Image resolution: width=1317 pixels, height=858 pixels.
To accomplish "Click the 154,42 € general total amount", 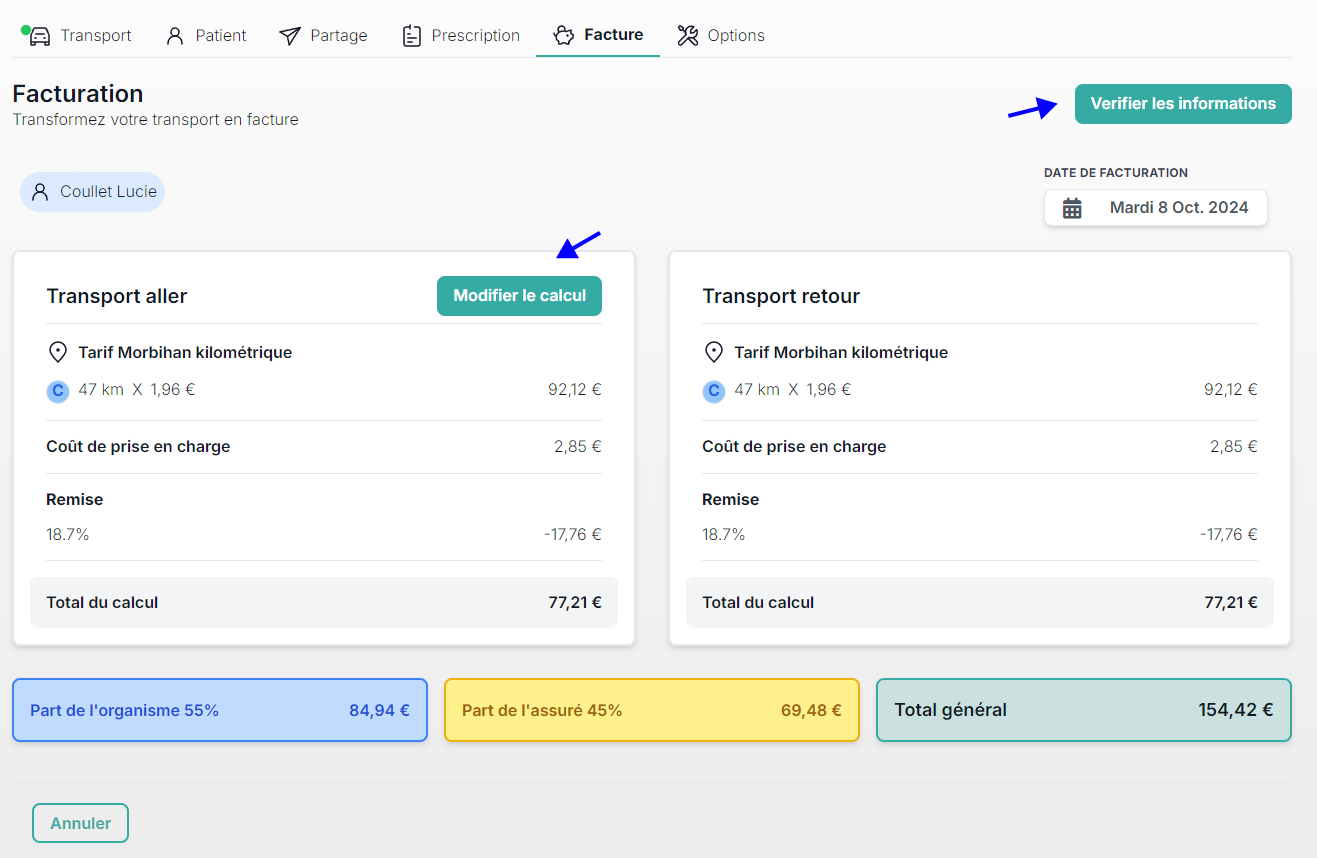I will (1236, 710).
